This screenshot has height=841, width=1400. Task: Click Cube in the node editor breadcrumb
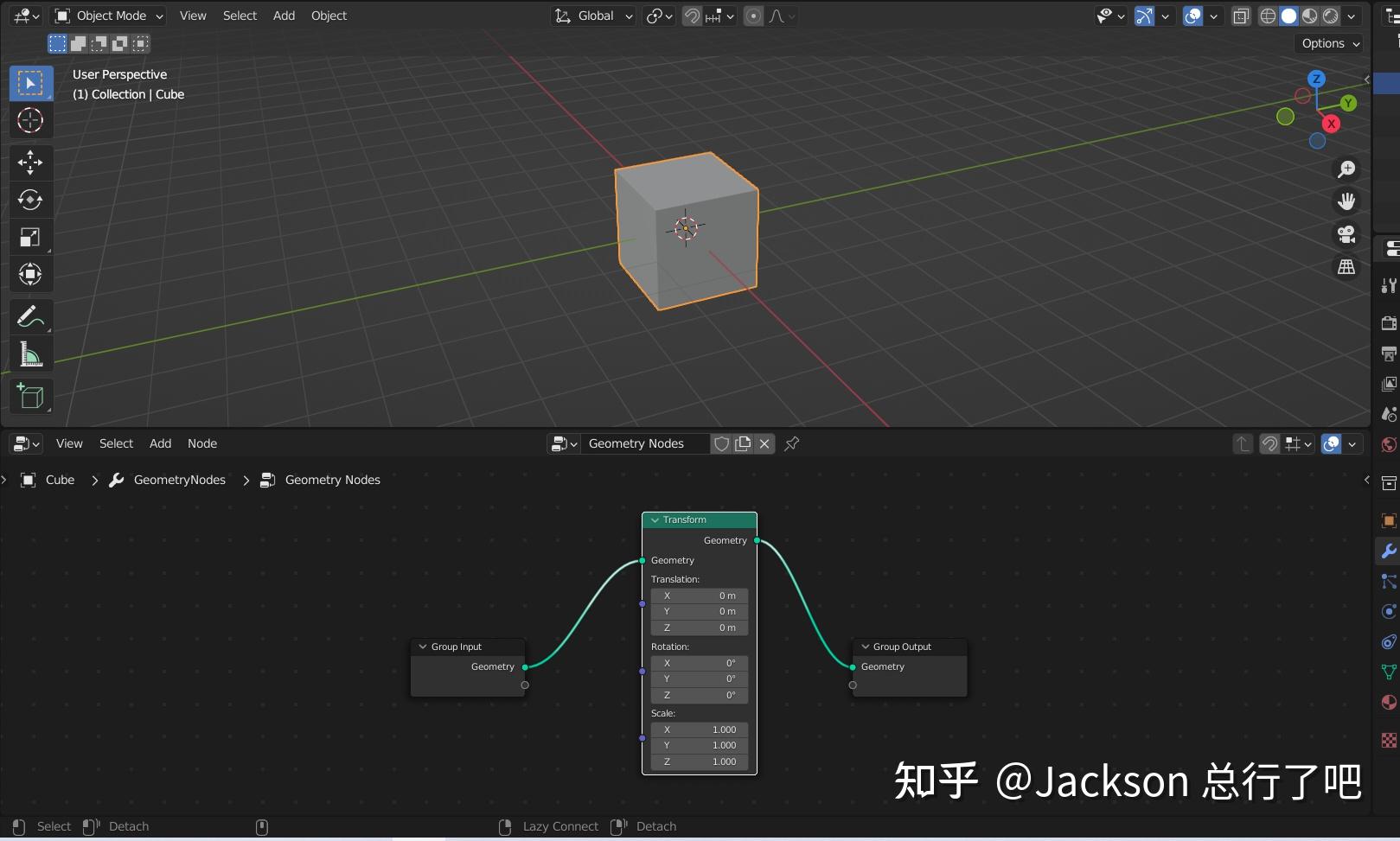(60, 480)
